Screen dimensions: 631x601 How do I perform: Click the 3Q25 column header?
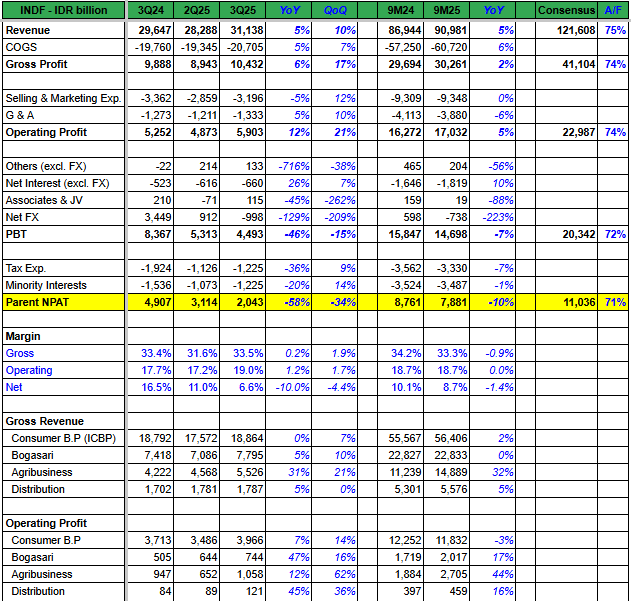tap(243, 10)
